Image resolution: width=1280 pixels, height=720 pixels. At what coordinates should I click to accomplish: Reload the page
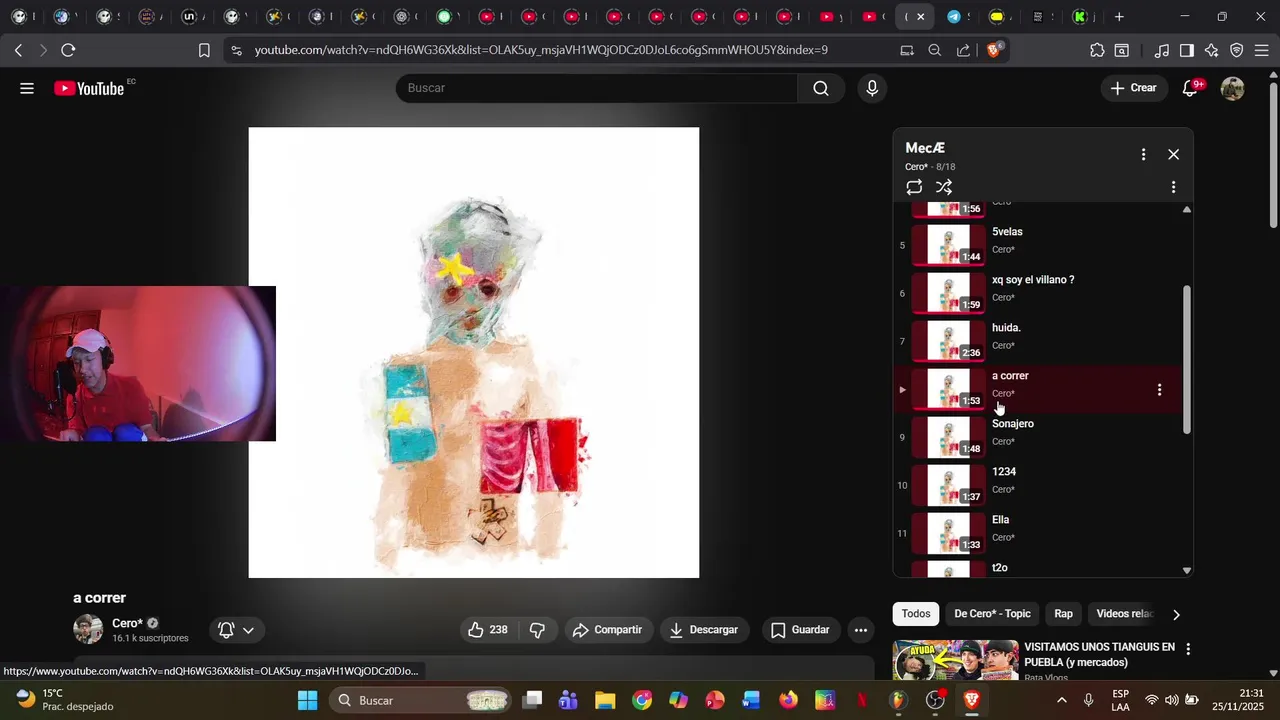coord(68,50)
